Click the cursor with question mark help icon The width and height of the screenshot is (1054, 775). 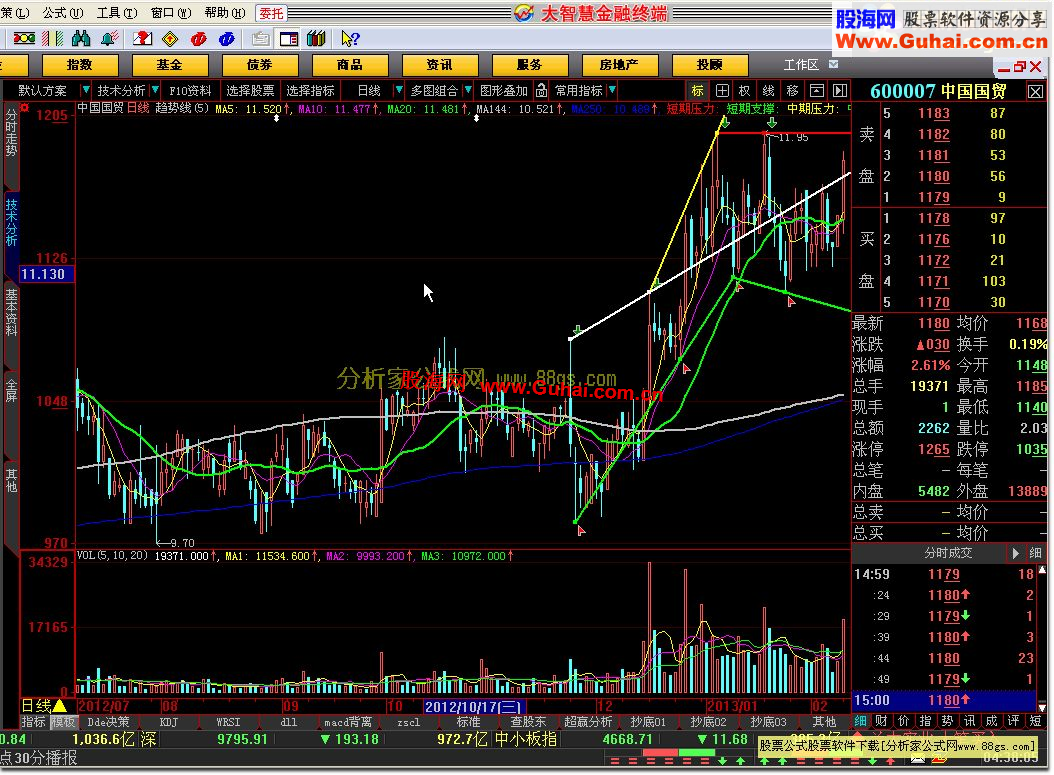click(x=350, y=39)
